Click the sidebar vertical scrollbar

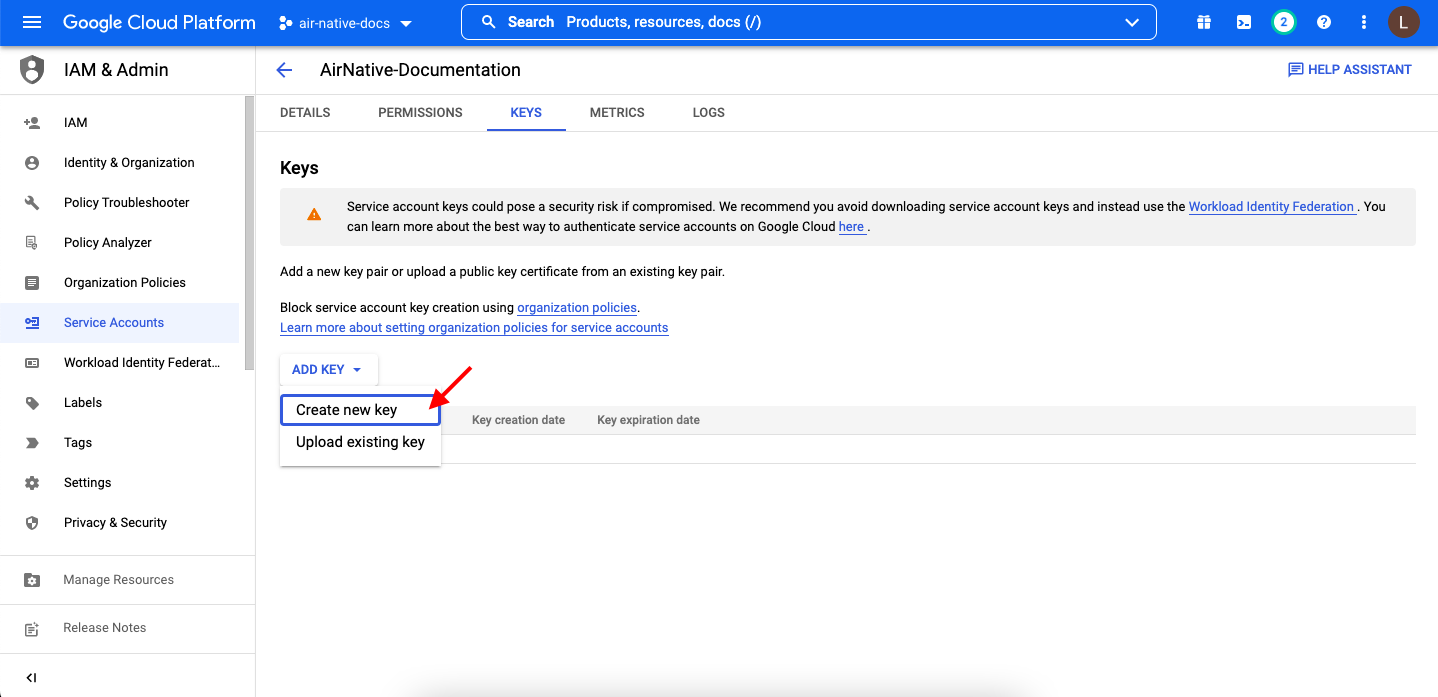click(249, 230)
